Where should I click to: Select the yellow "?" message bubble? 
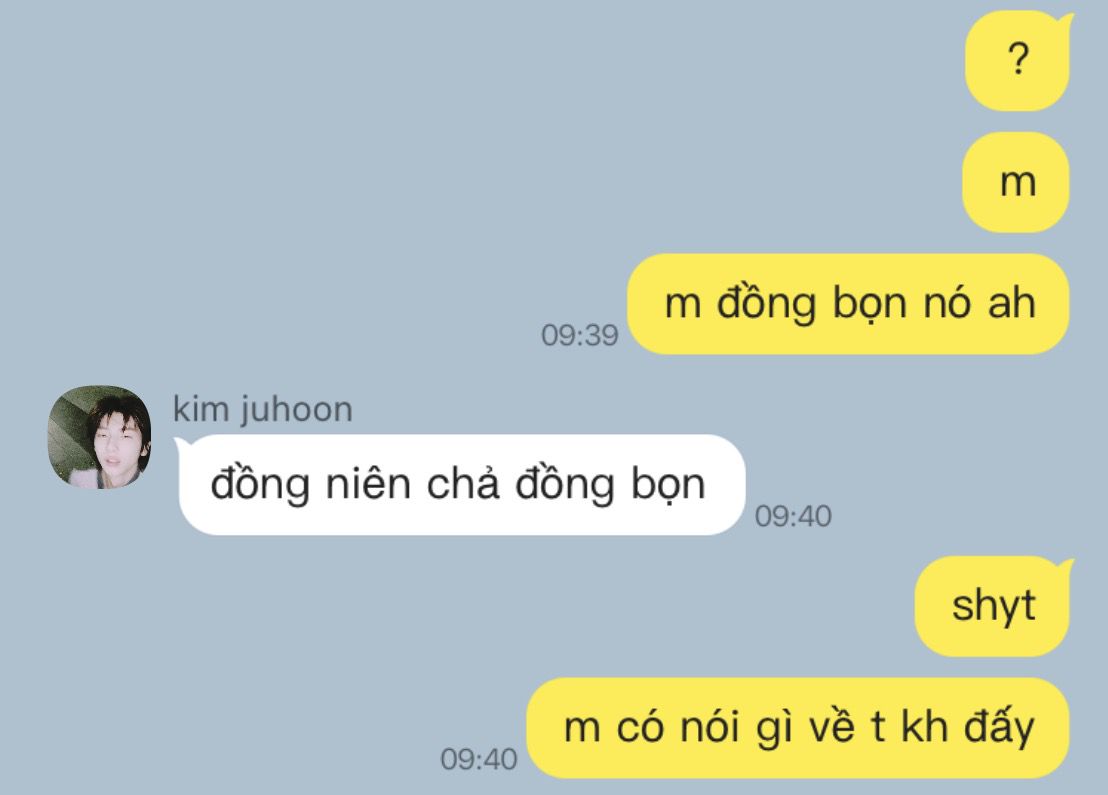(1018, 61)
